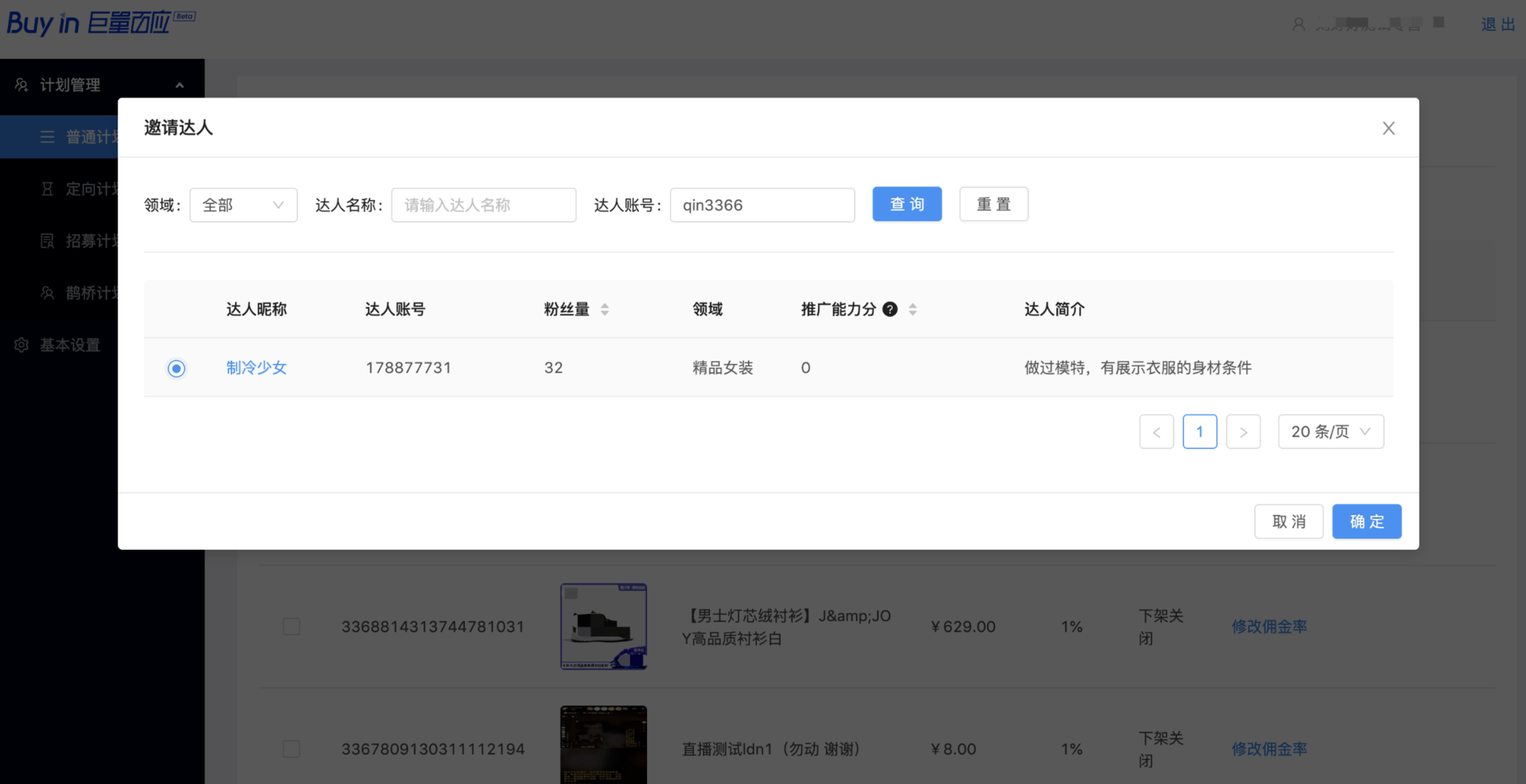The height and width of the screenshot is (784, 1526).
Task: Click the 确定 confirm button
Action: coord(1366,522)
